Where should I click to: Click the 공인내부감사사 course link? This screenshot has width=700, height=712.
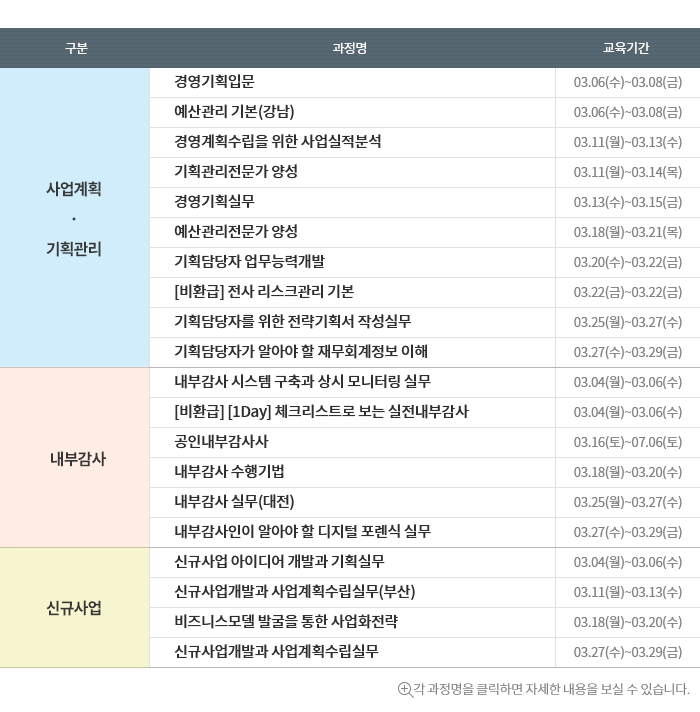tap(221, 442)
